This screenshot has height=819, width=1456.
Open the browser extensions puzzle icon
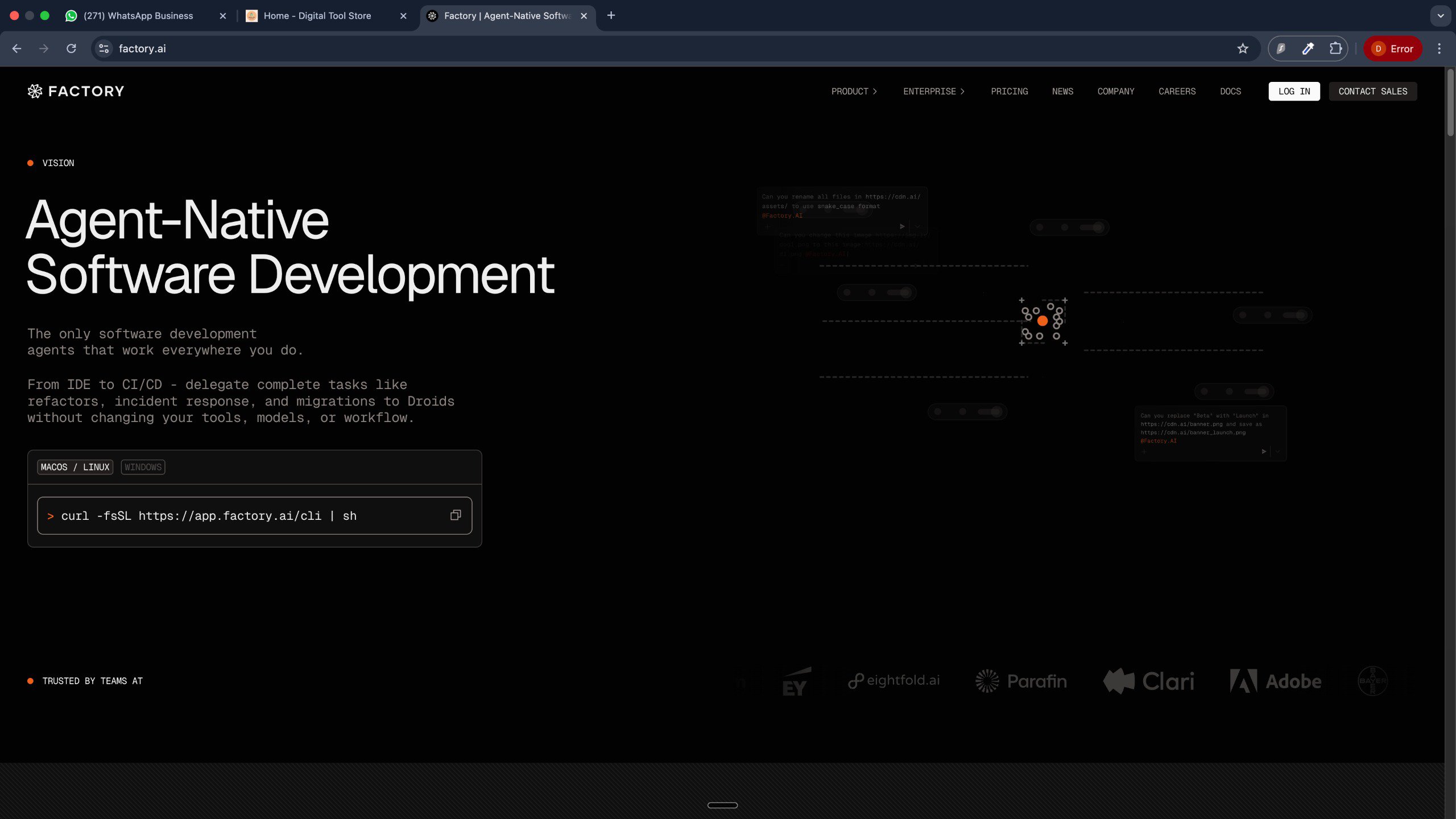point(1335,48)
